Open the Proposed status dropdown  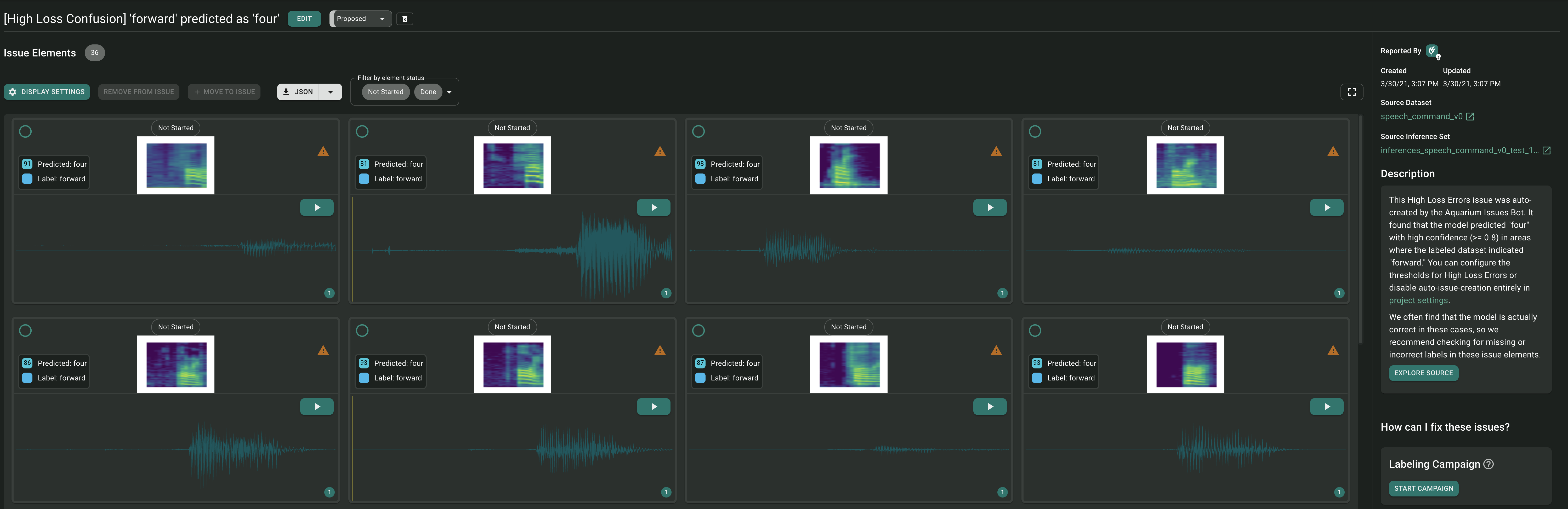[x=361, y=19]
